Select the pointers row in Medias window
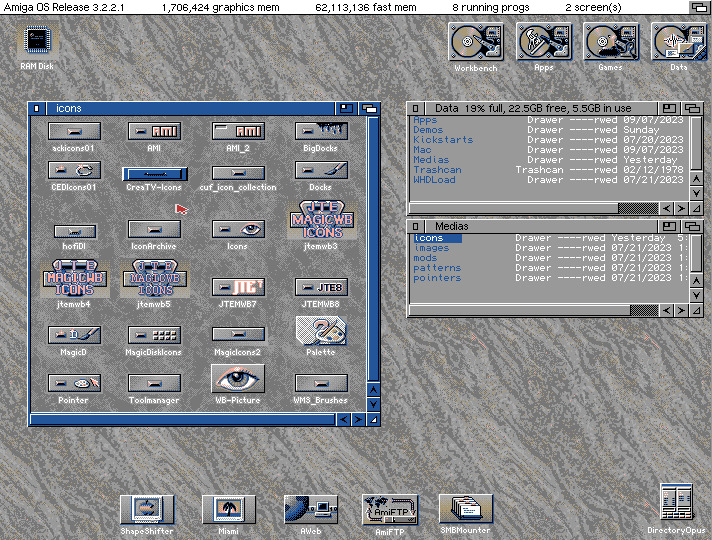Image resolution: width=712 pixels, height=540 pixels. coord(550,278)
